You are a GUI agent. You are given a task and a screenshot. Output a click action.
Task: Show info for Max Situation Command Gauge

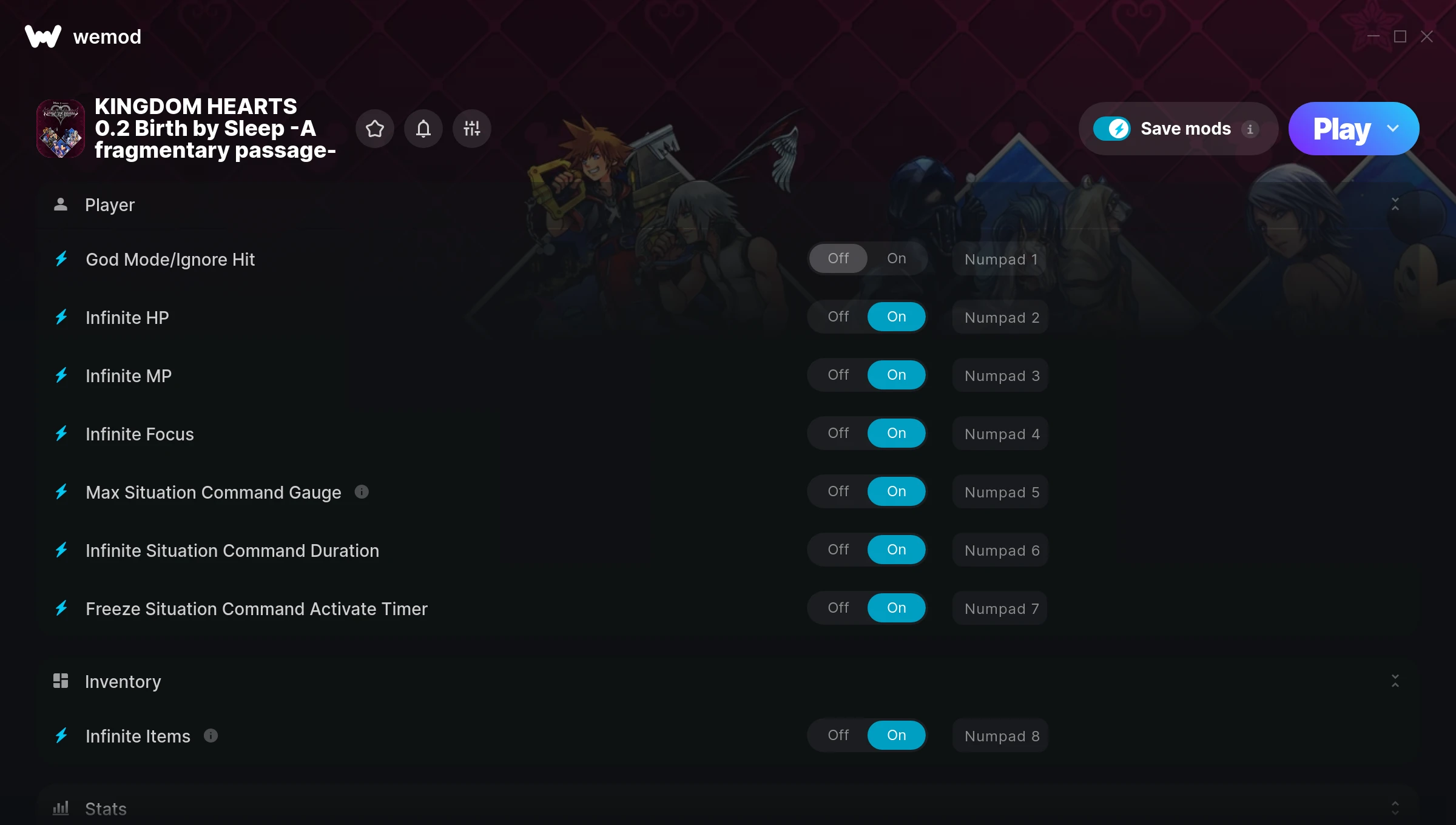coord(362,492)
